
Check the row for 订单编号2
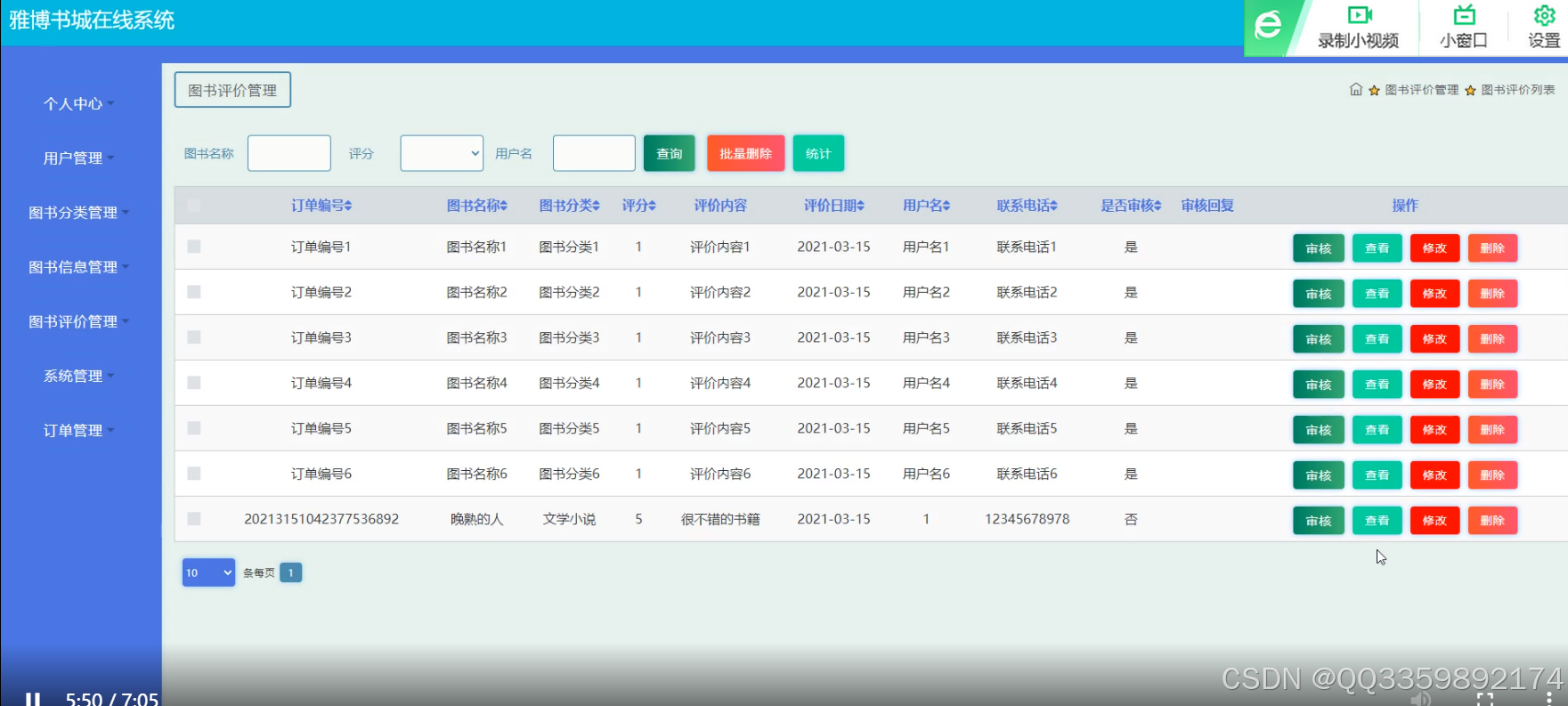point(194,292)
